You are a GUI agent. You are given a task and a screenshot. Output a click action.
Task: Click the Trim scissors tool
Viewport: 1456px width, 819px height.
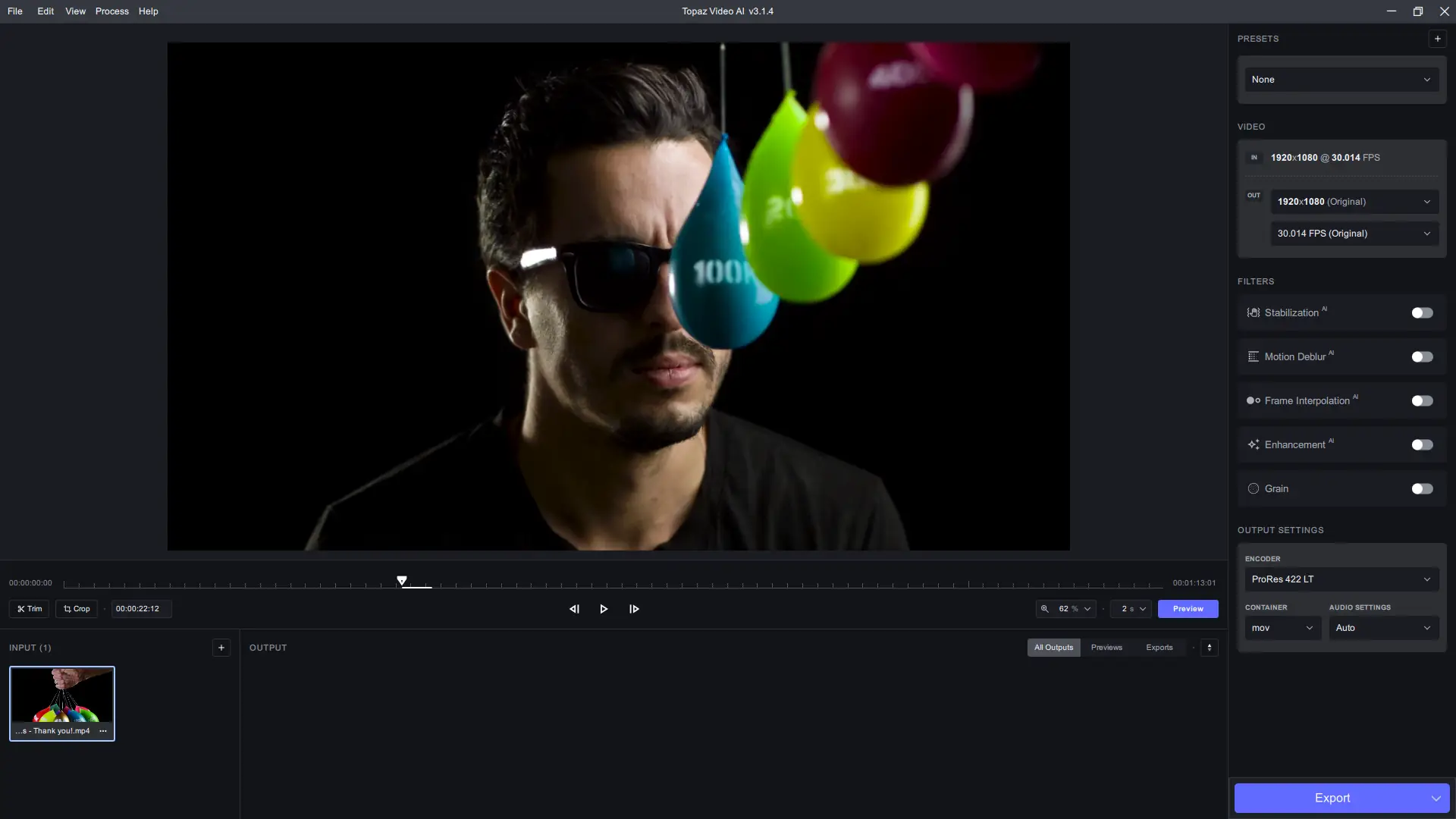(30, 609)
